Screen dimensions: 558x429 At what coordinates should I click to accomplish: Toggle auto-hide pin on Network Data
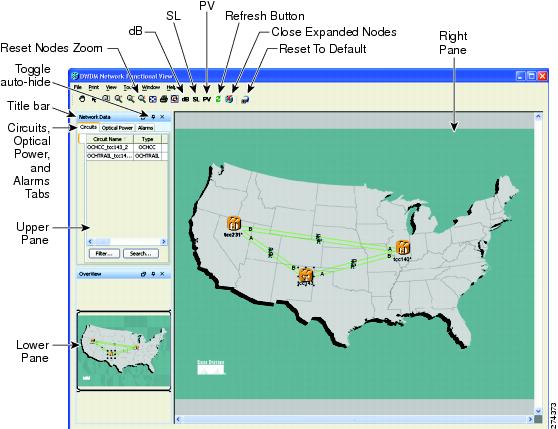153,117
